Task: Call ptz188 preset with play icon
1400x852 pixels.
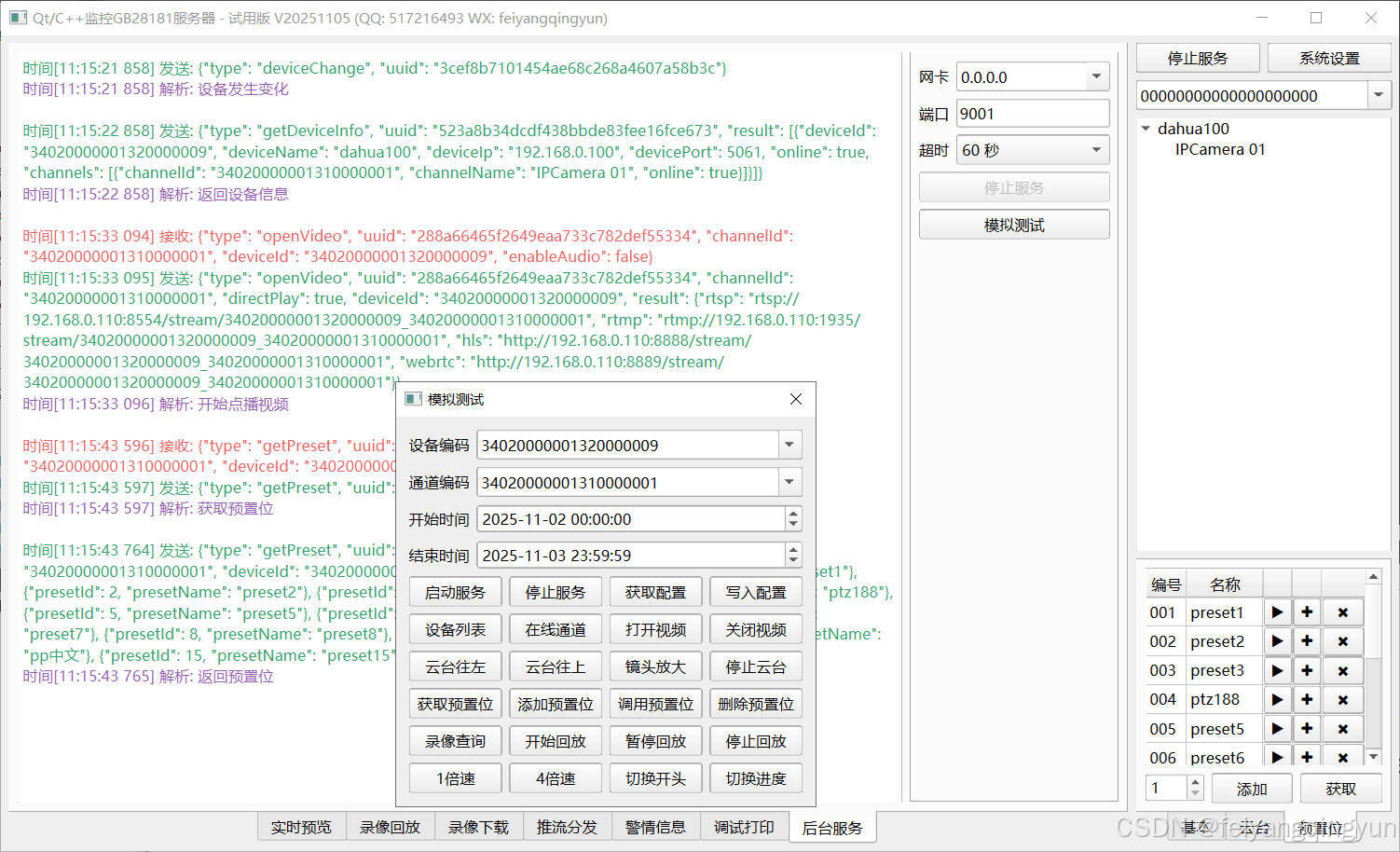Action: coord(1277,699)
